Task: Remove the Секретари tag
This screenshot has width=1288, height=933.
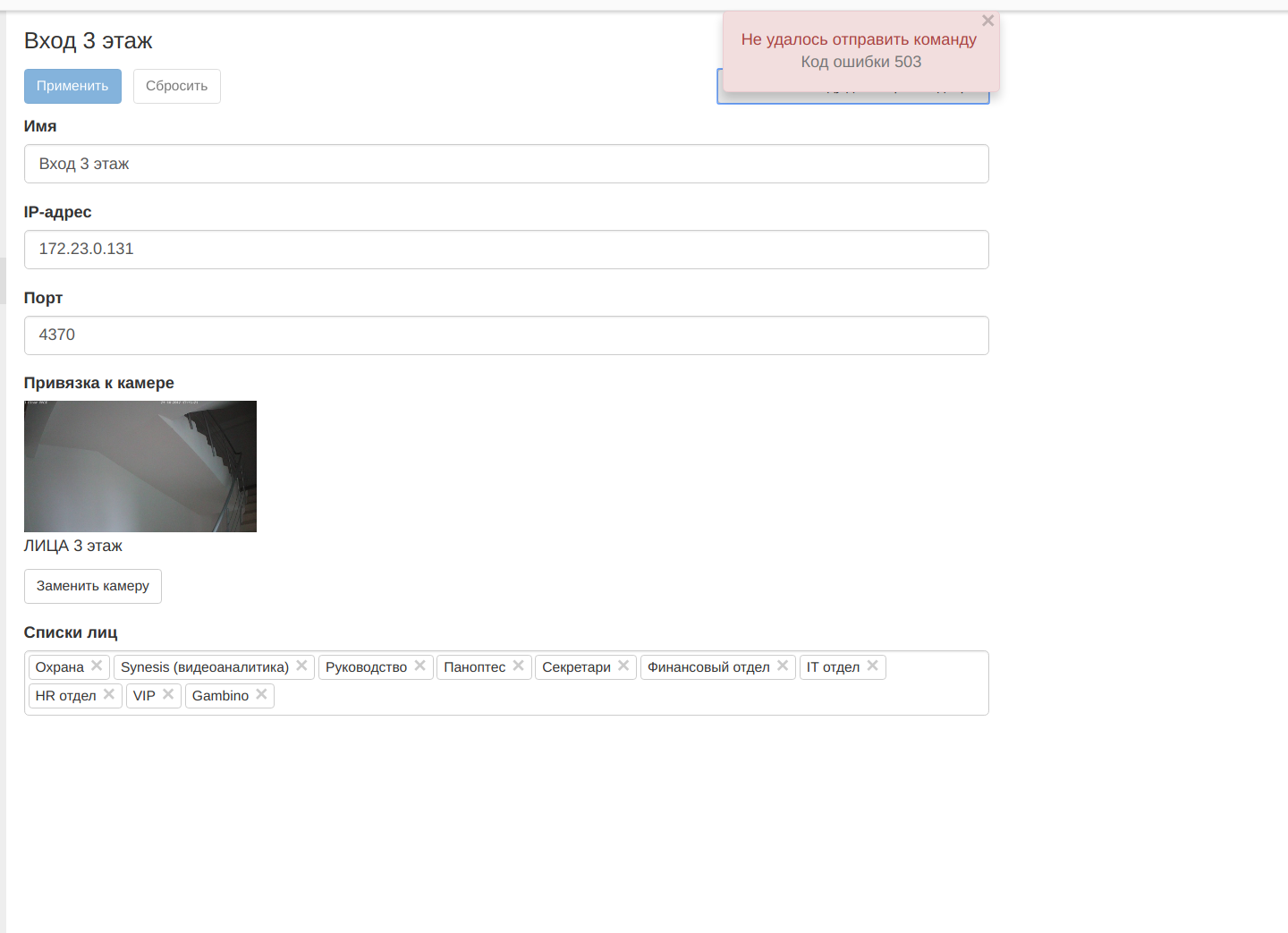Action: [623, 666]
